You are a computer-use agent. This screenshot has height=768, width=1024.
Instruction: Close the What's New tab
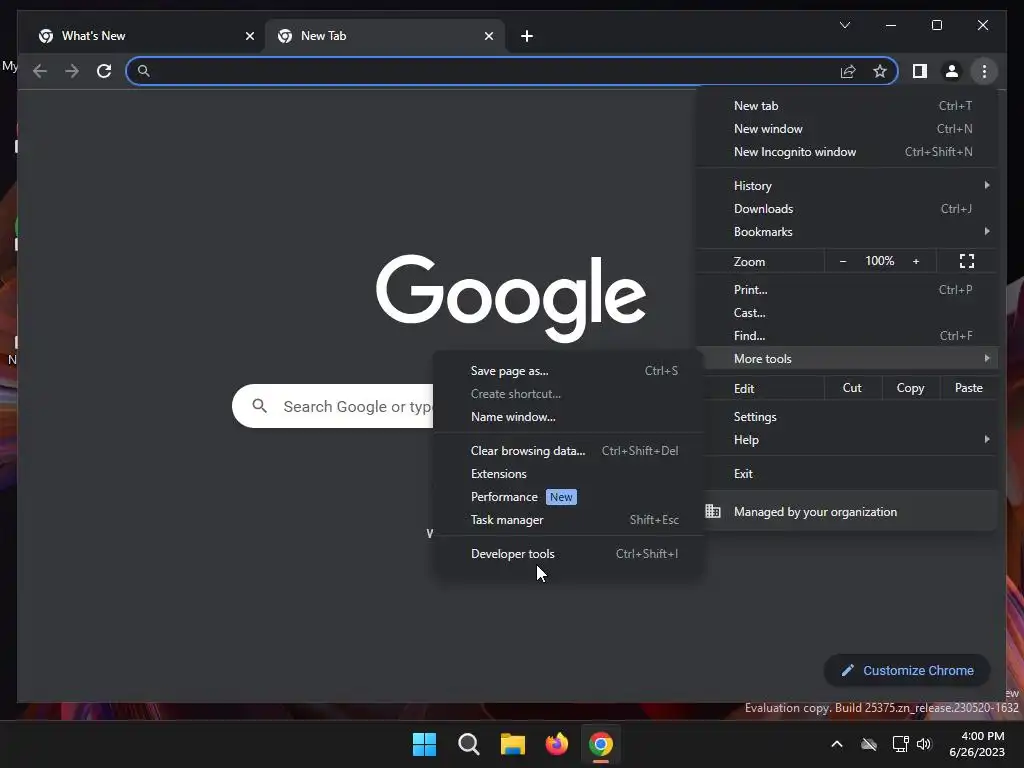249,36
